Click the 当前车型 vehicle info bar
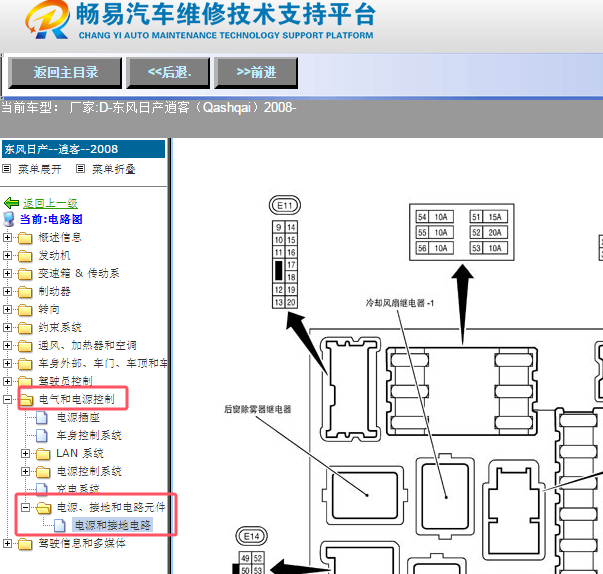The height and width of the screenshot is (574, 603). click(x=302, y=117)
